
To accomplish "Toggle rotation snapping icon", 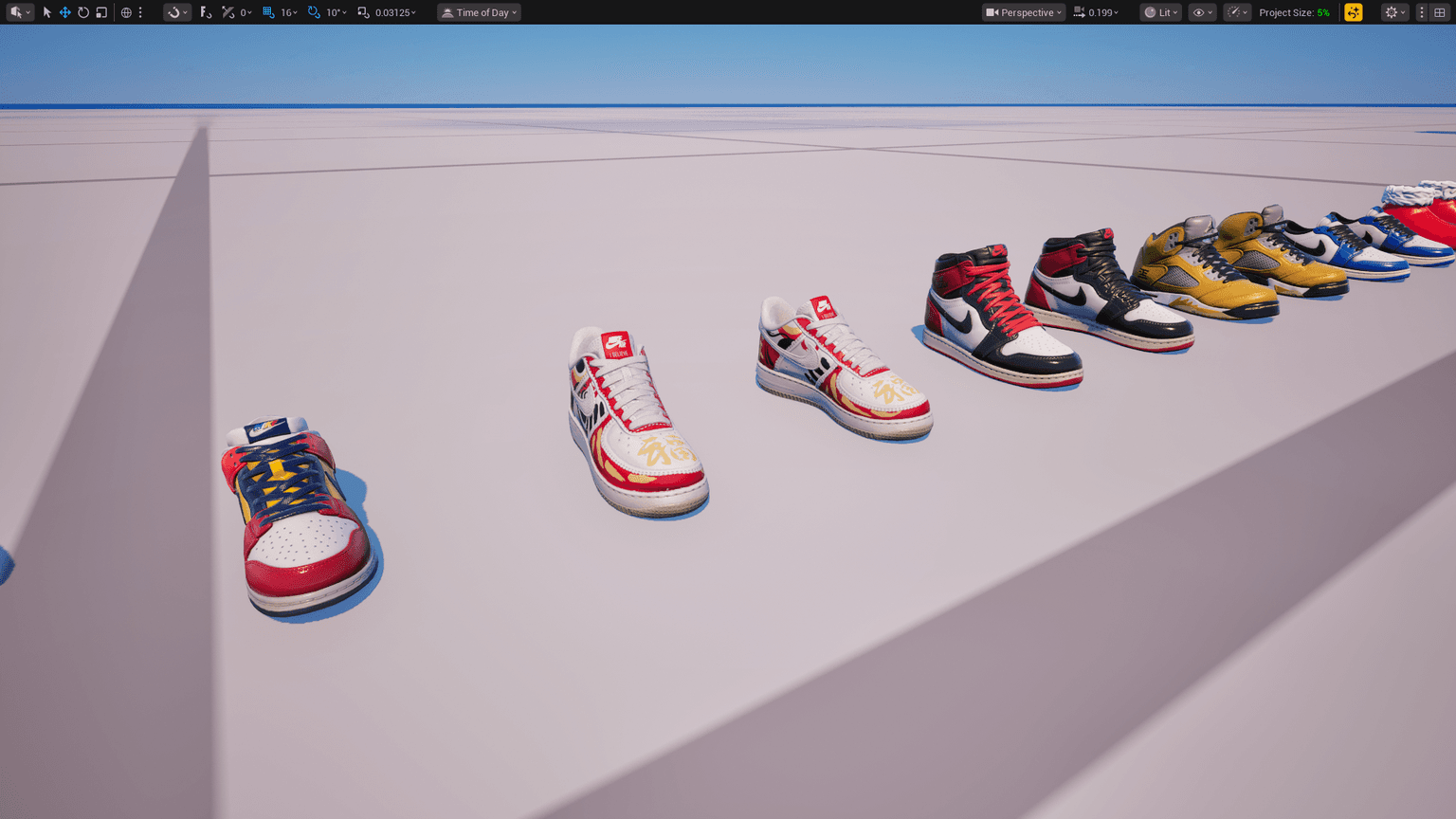I will pyautogui.click(x=314, y=12).
